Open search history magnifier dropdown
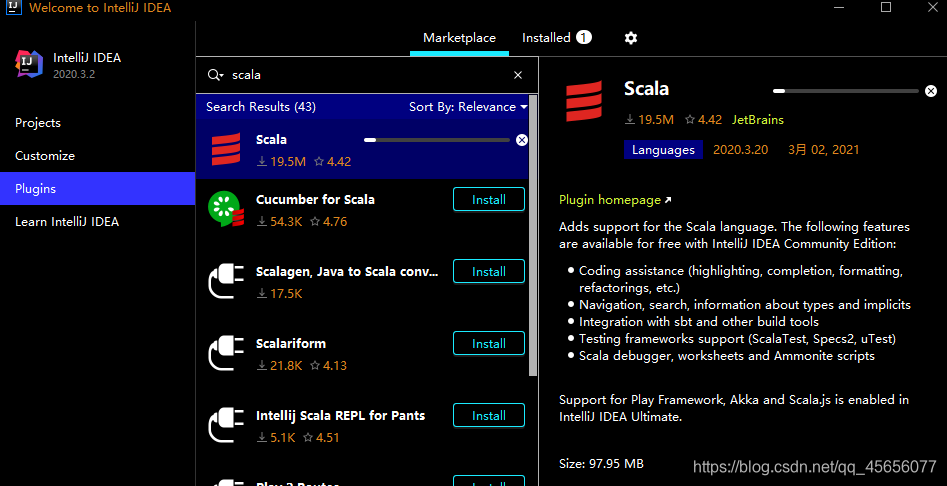The width and height of the screenshot is (947, 486). (216, 75)
